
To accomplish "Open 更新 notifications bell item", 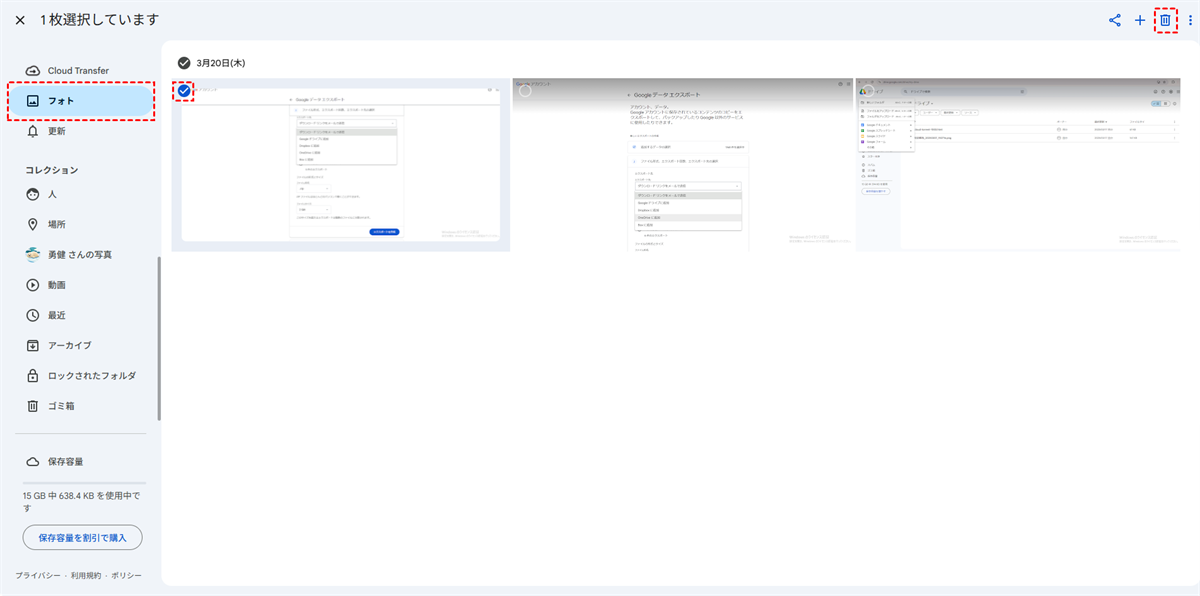I will (x=57, y=131).
